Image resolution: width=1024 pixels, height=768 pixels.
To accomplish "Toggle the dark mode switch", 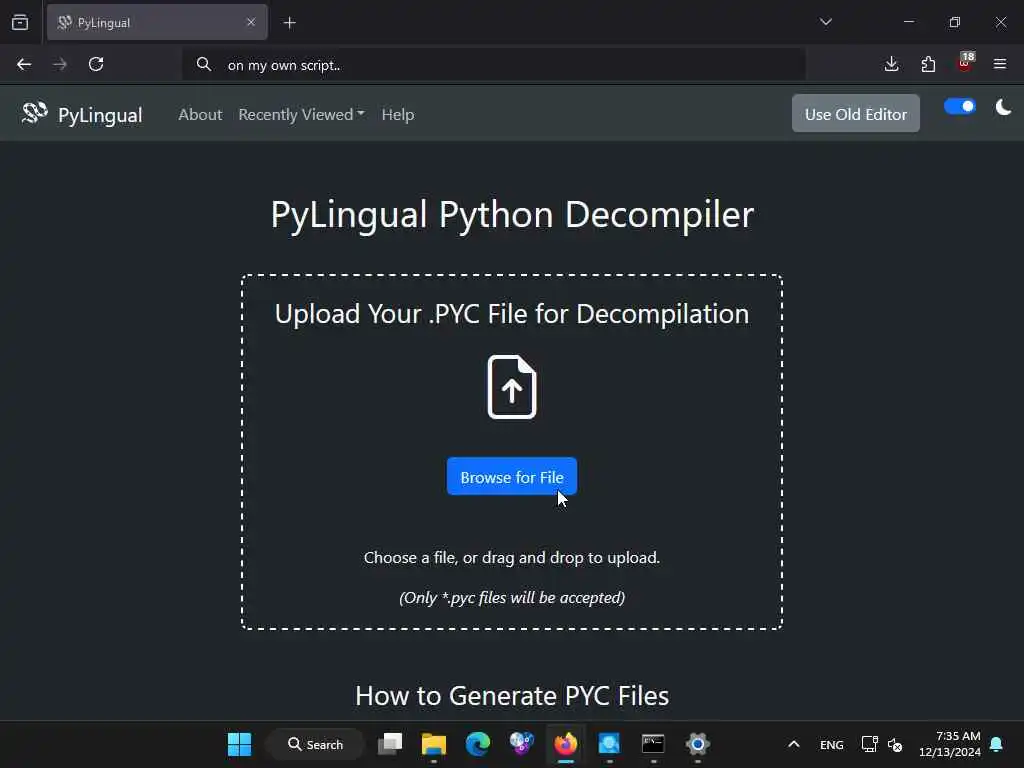I will coord(959,106).
